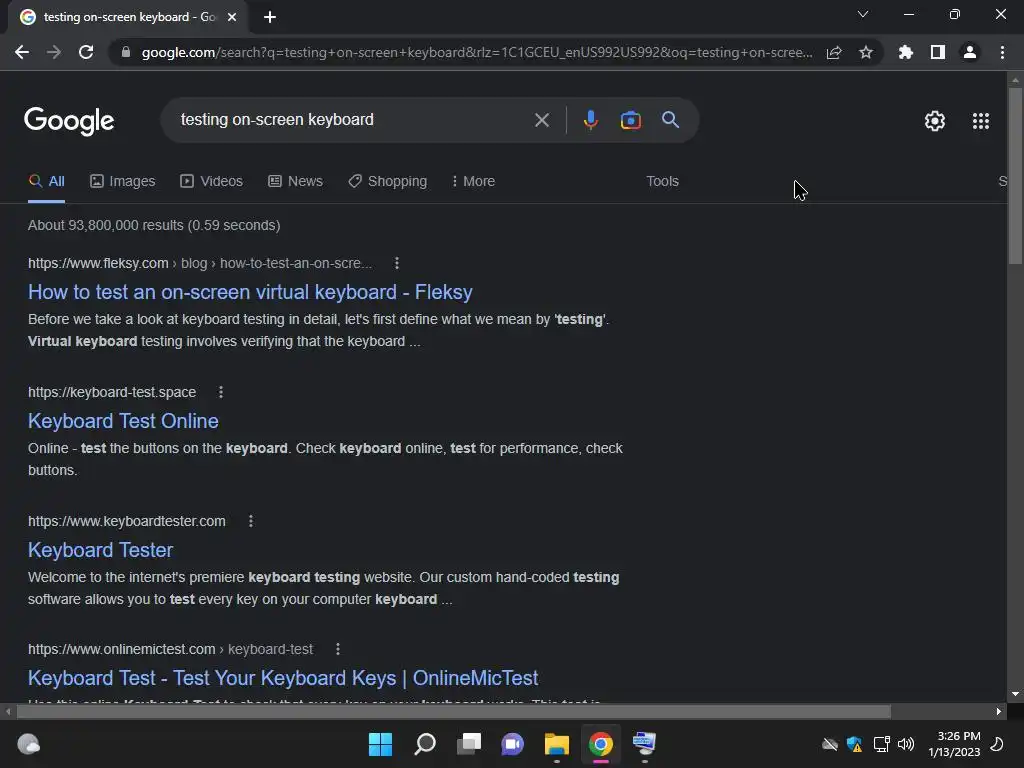Switch to Images results
This screenshot has width=1024, height=768.
click(x=123, y=182)
